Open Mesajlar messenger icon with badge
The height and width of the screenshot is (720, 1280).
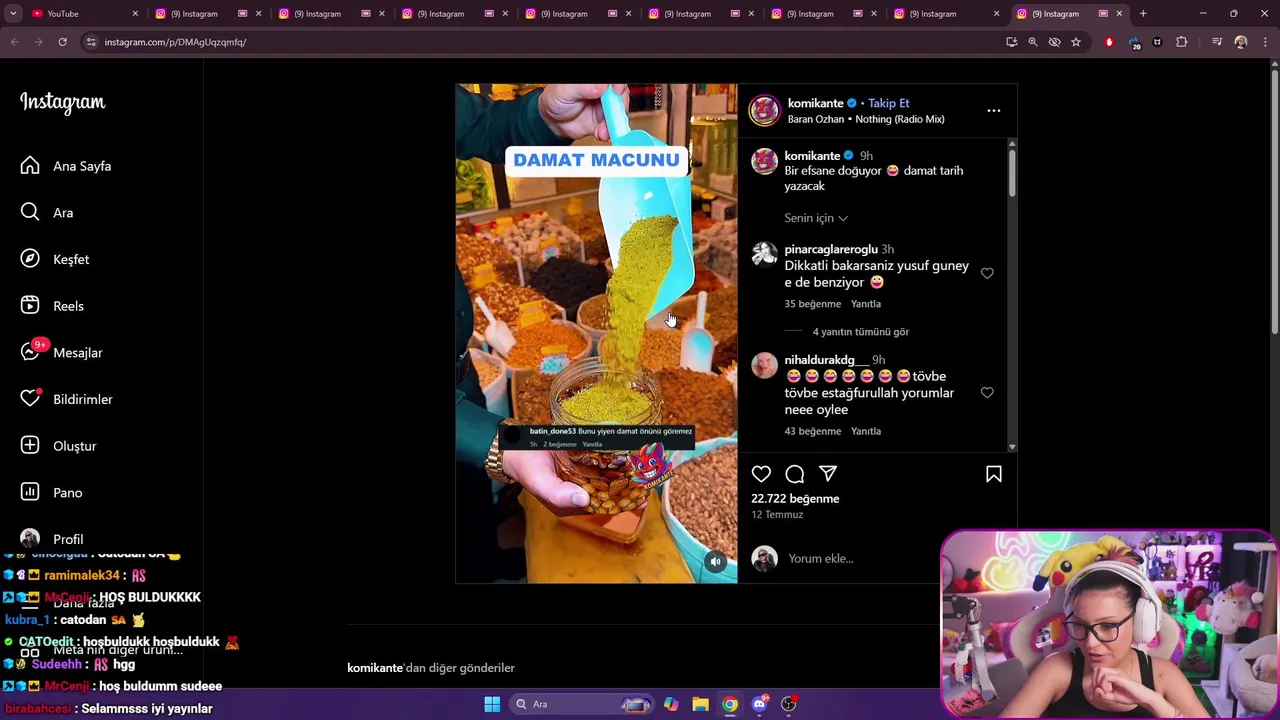click(x=30, y=352)
